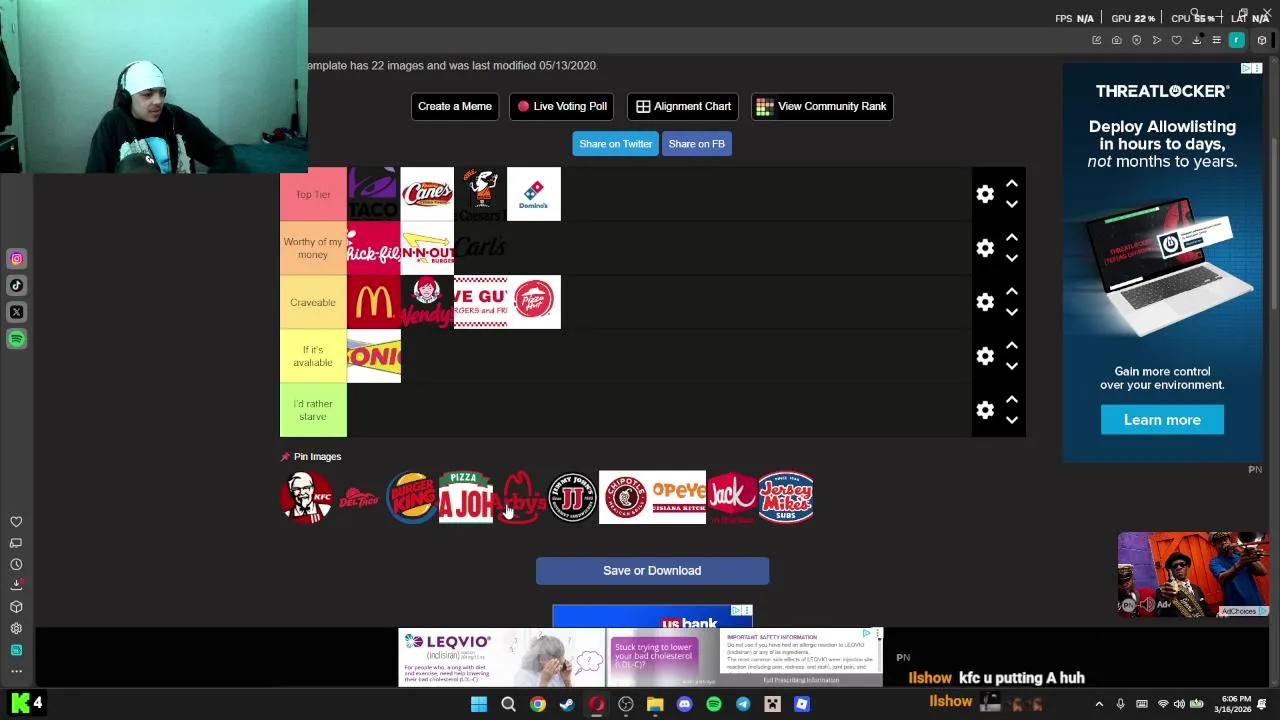This screenshot has height=720, width=1280.
Task: Open If it's available row settings gear
Action: [x=985, y=356]
